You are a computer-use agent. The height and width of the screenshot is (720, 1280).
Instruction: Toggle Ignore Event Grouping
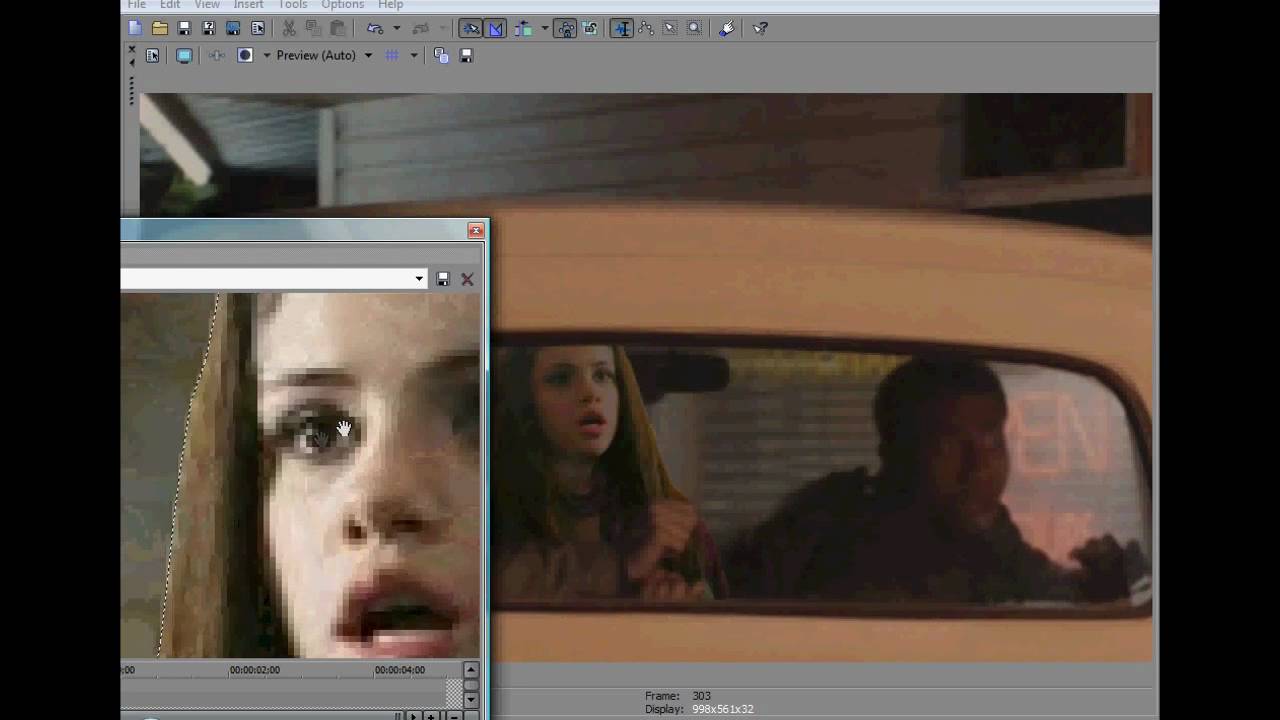591,28
